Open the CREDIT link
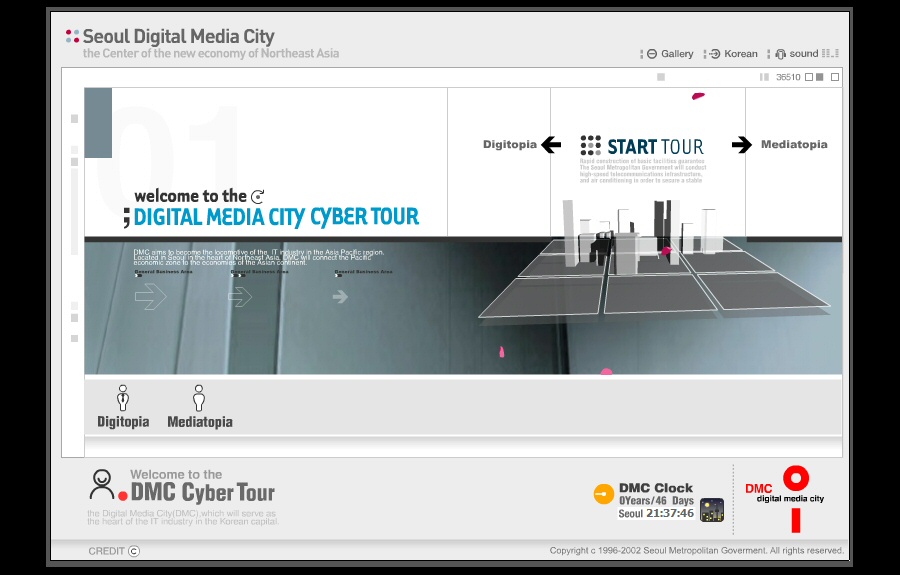The height and width of the screenshot is (575, 900). pyautogui.click(x=114, y=551)
